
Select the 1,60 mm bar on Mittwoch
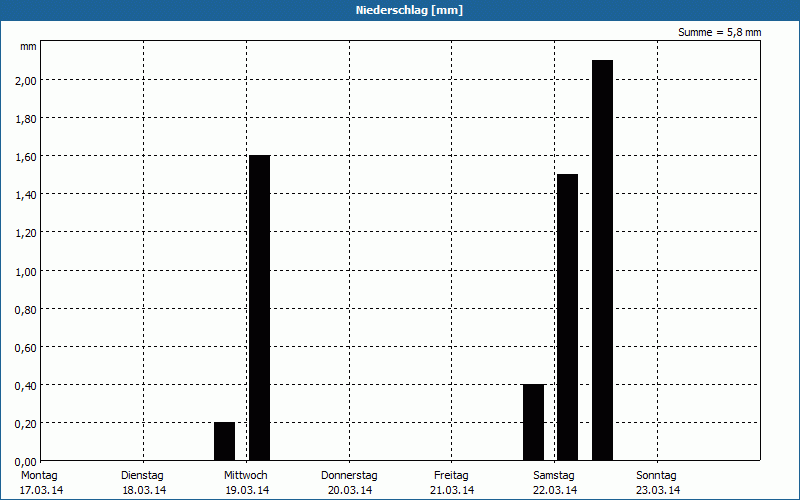259,308
